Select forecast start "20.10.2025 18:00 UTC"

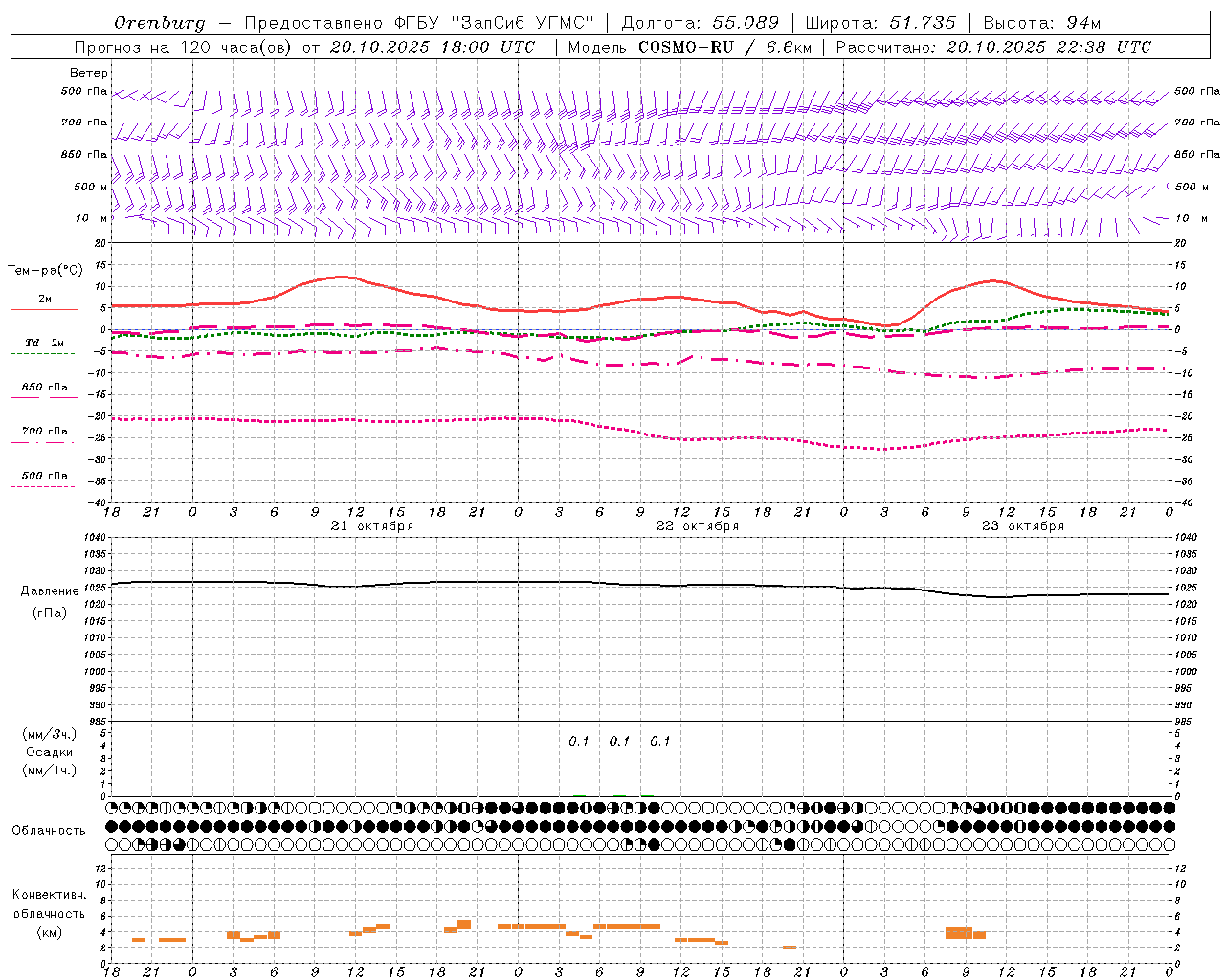433,47
